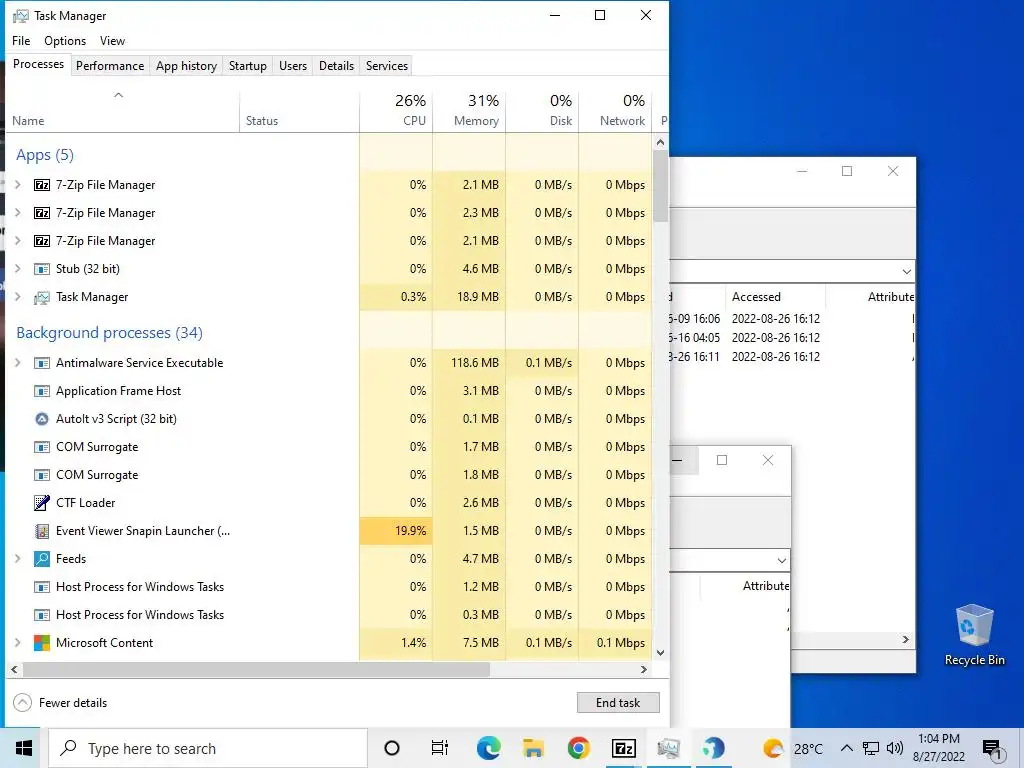Click the Application Frame Host icon

point(42,391)
